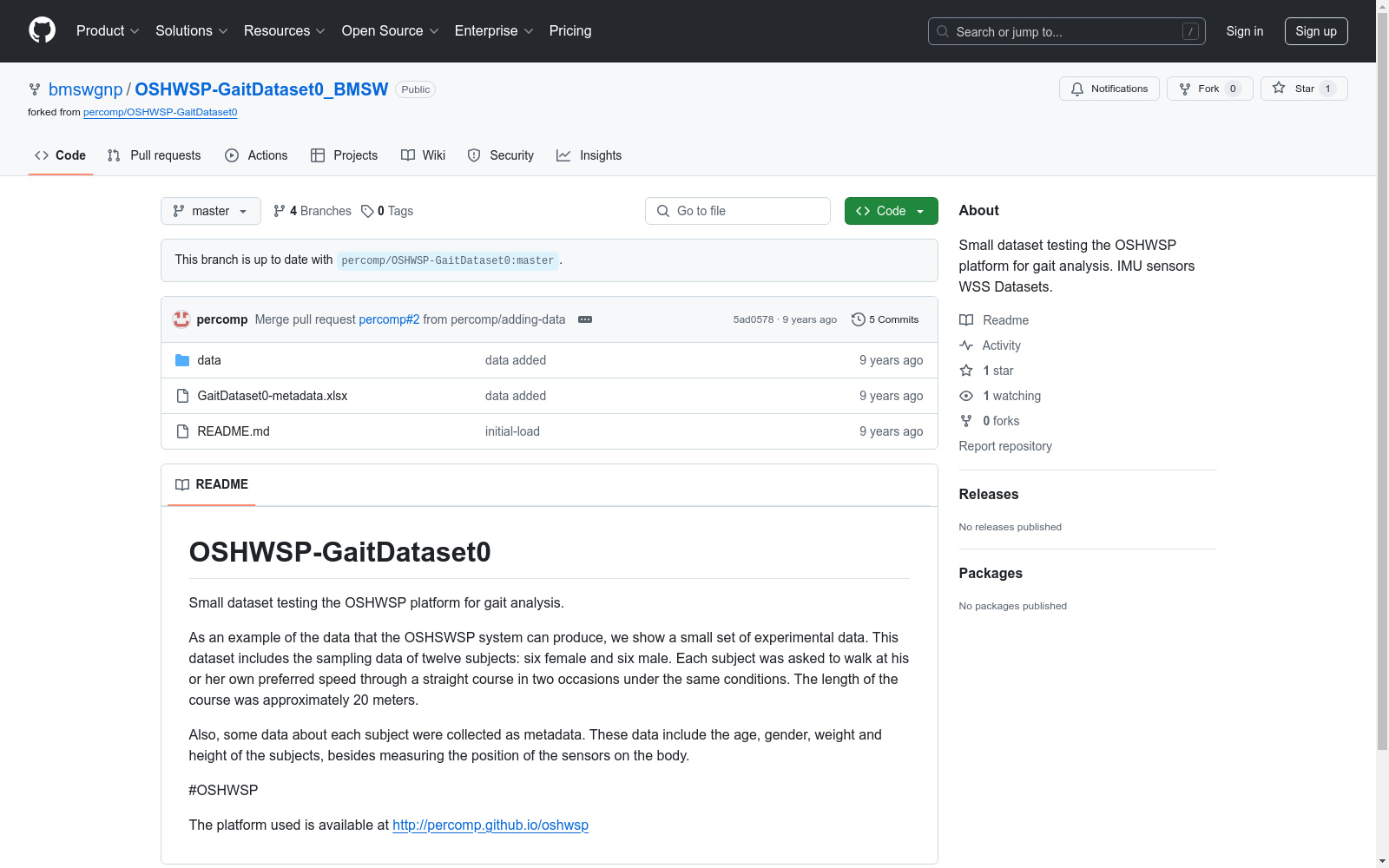Open the initial-load commit message
Viewport: 1389px width, 868px height.
pyautogui.click(x=512, y=431)
